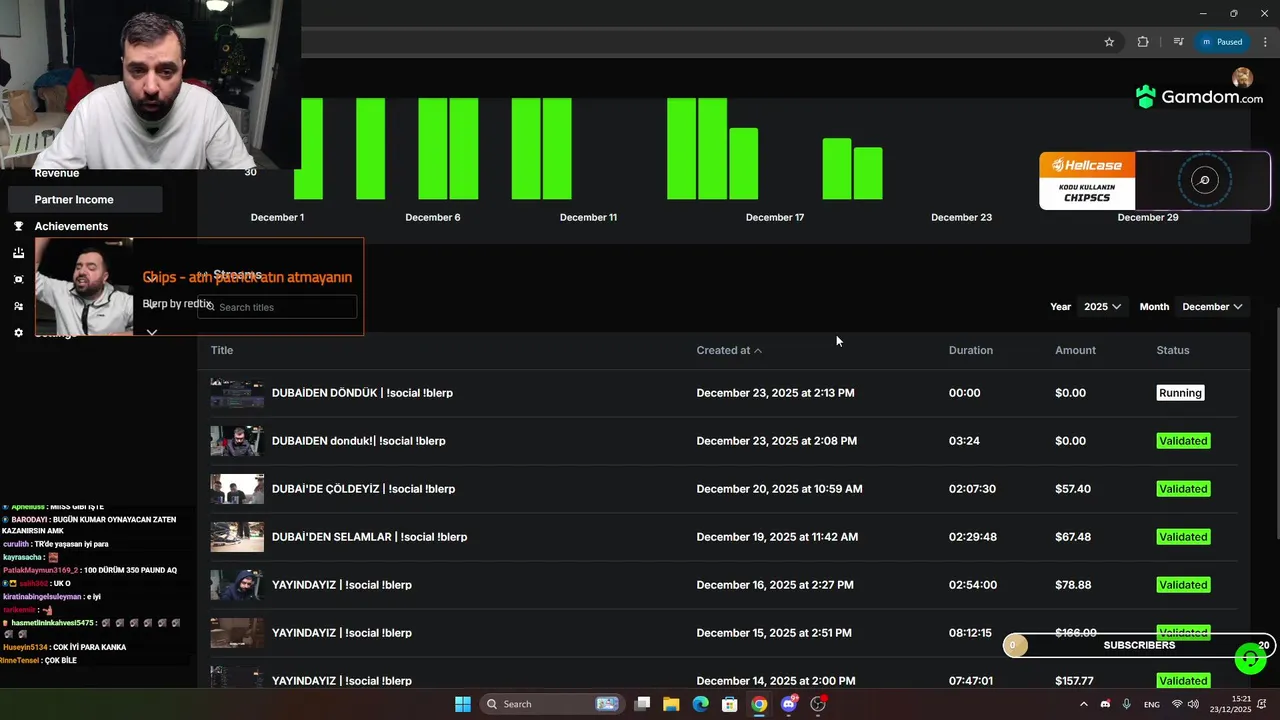Open the browser extensions puzzle icon

pyautogui.click(x=1143, y=42)
